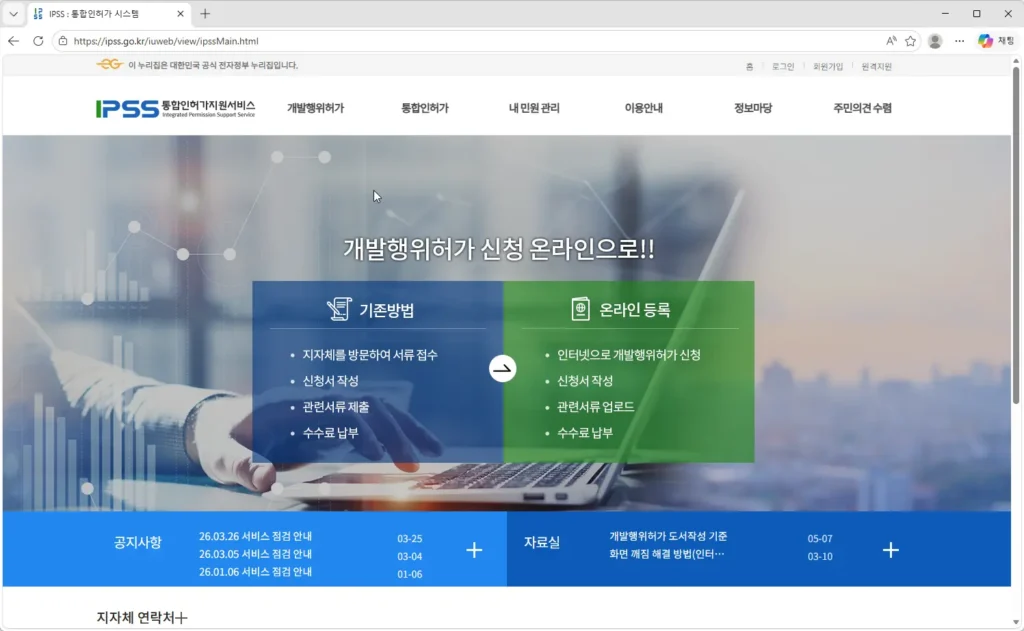The image size is (1024, 631).
Task: Click the circular arrow between the two panels
Action: [x=504, y=367]
